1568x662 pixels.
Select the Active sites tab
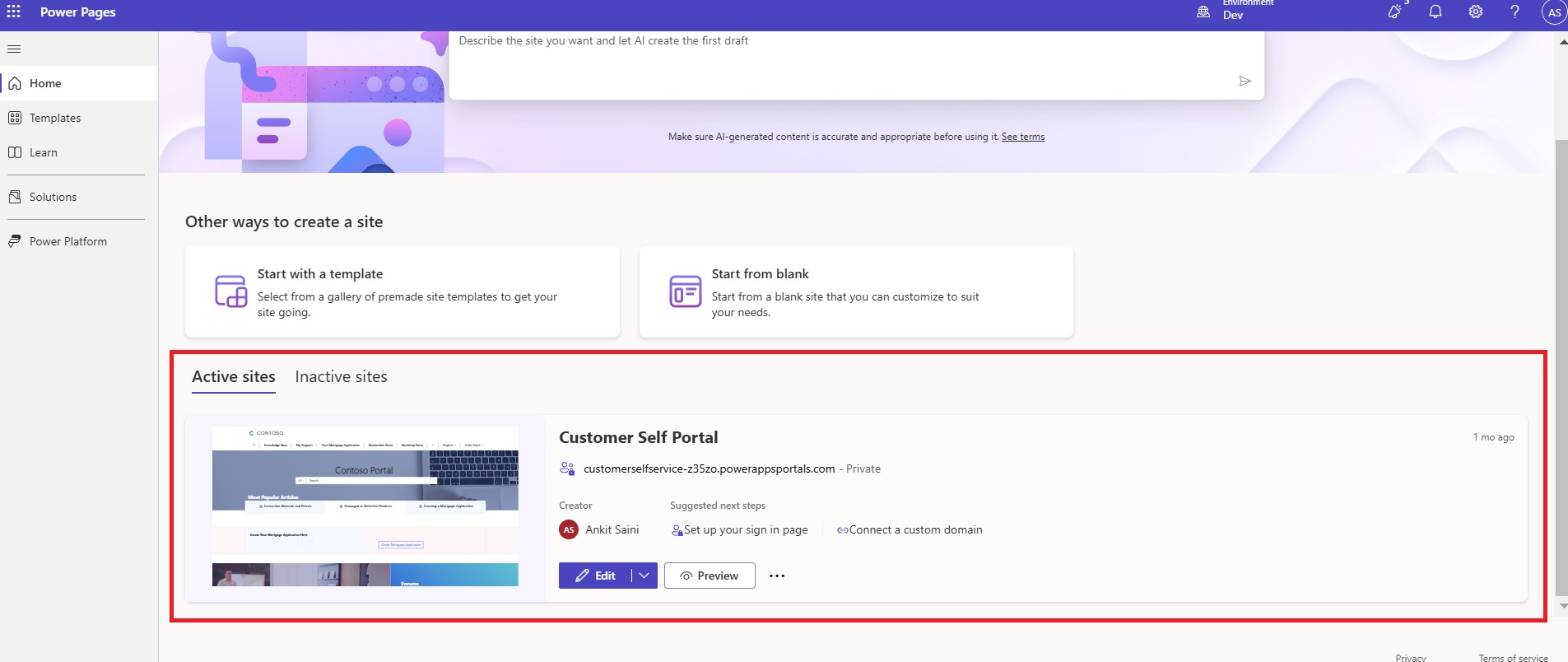coord(234,376)
